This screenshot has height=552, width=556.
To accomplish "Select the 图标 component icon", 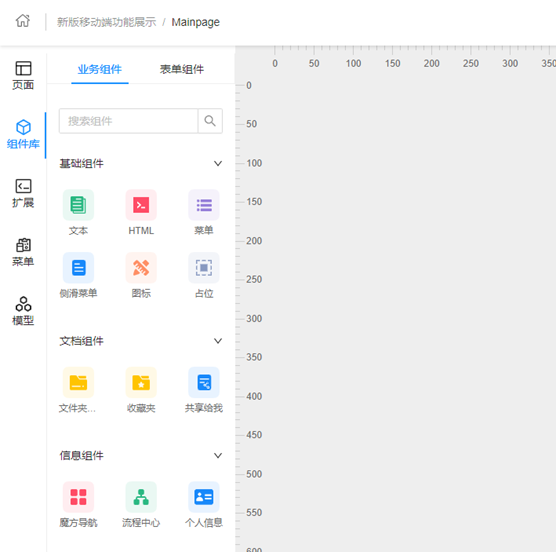I will pos(141,268).
